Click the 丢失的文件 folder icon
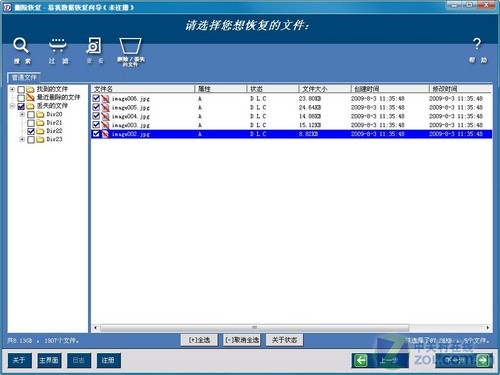The height and width of the screenshot is (375, 500). (30, 106)
